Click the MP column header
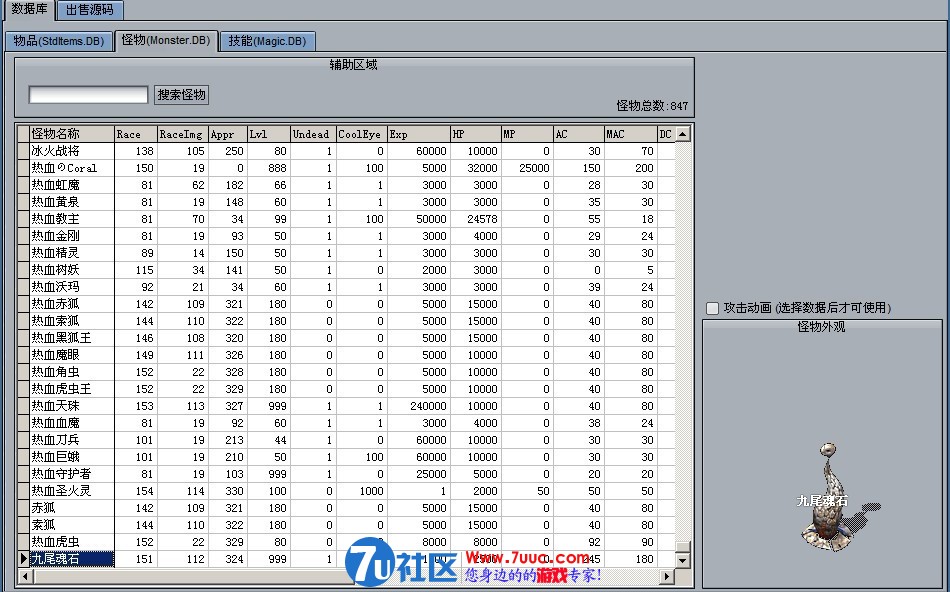This screenshot has height=592, width=950. pyautogui.click(x=527, y=134)
